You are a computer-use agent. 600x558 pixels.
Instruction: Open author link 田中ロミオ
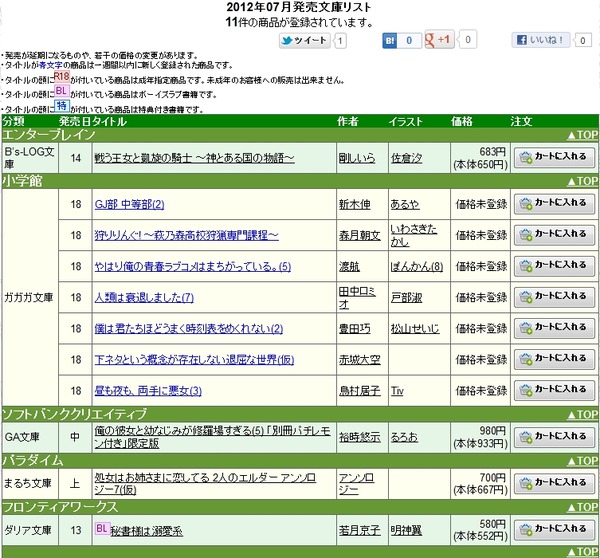click(x=357, y=297)
